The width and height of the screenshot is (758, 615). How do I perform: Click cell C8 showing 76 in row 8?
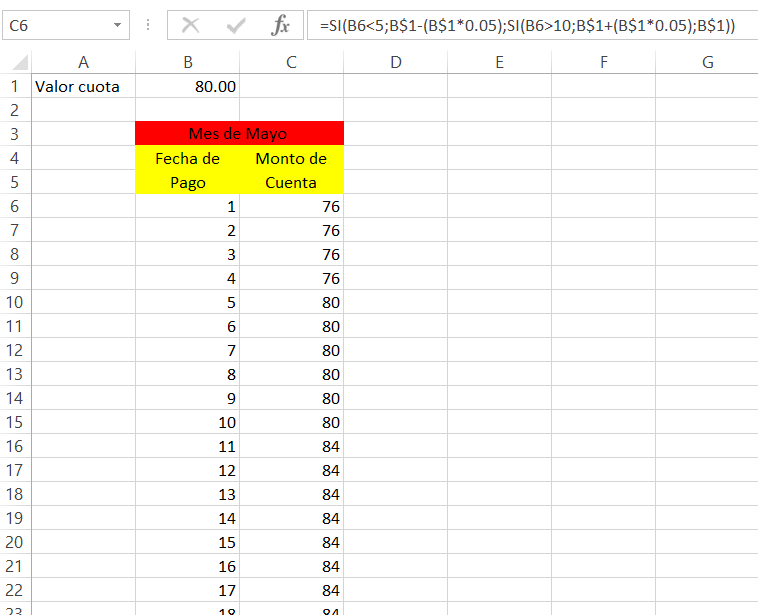click(x=292, y=254)
